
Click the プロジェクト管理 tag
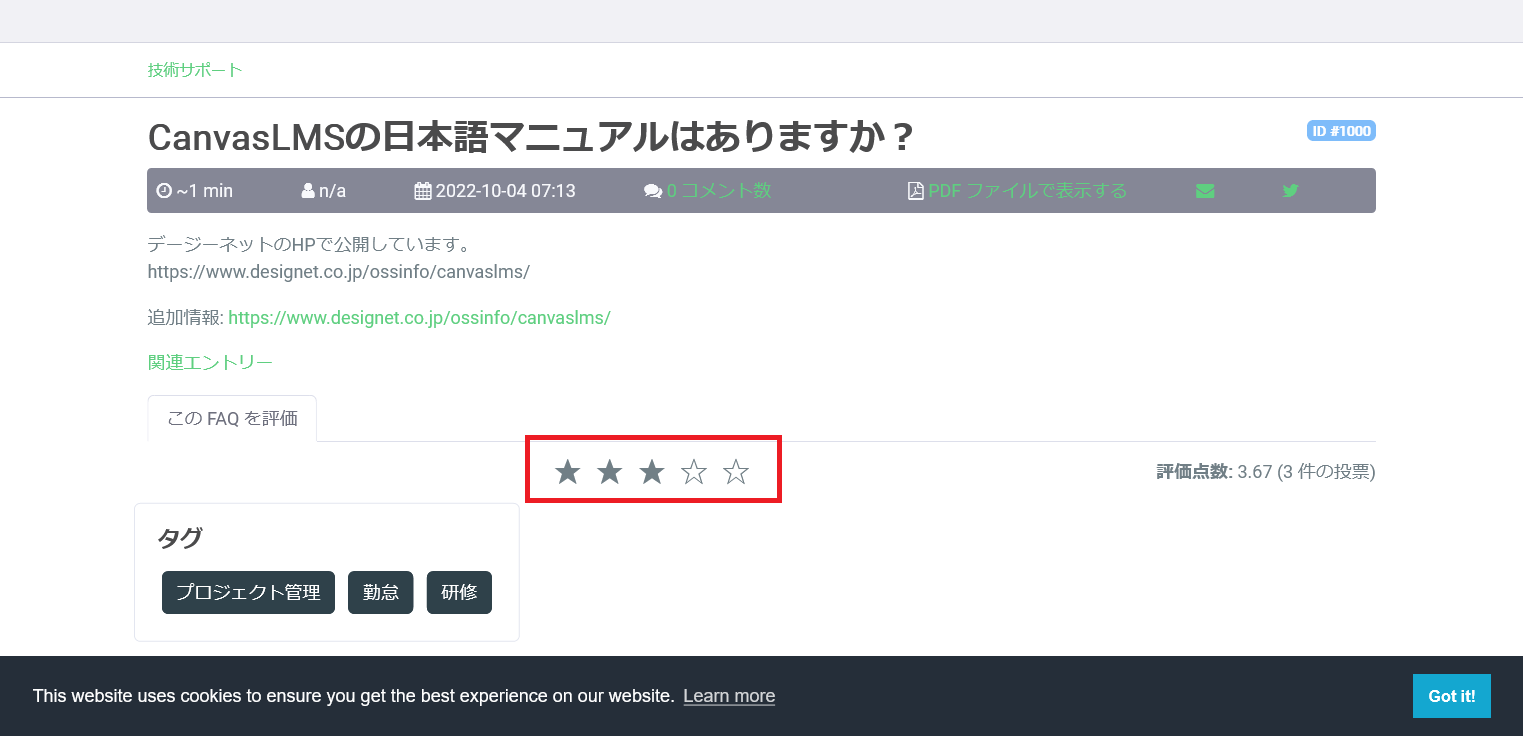click(248, 592)
